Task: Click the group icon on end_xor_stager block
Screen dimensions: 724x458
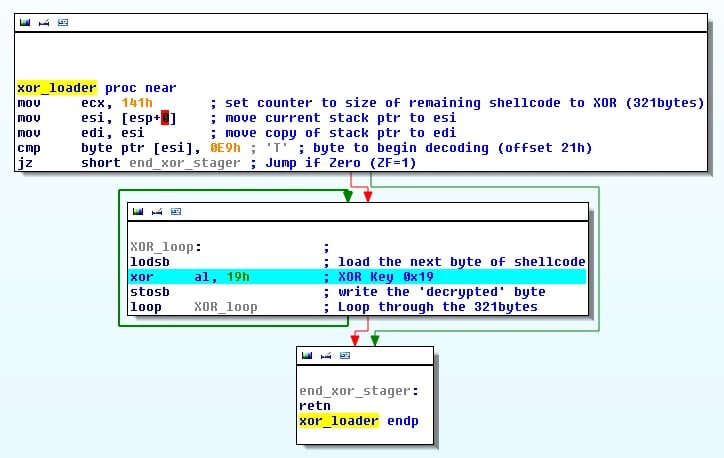Action: [344, 355]
